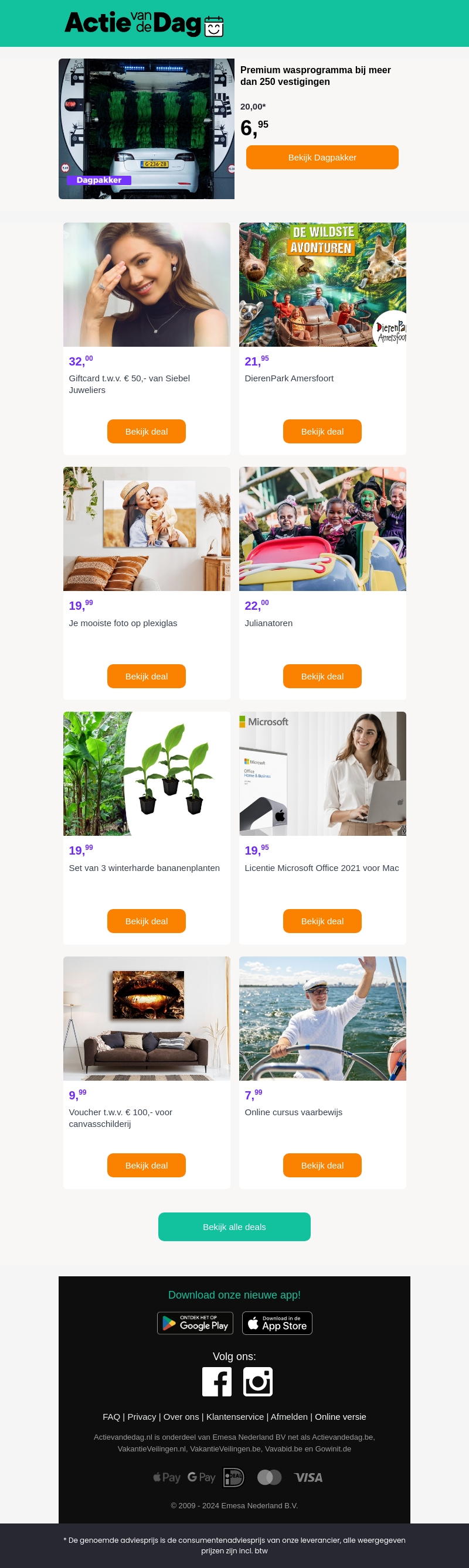Viewport: 469px width, 1568px height.
Task: Open the FAQ footer link
Action: coord(111,1416)
